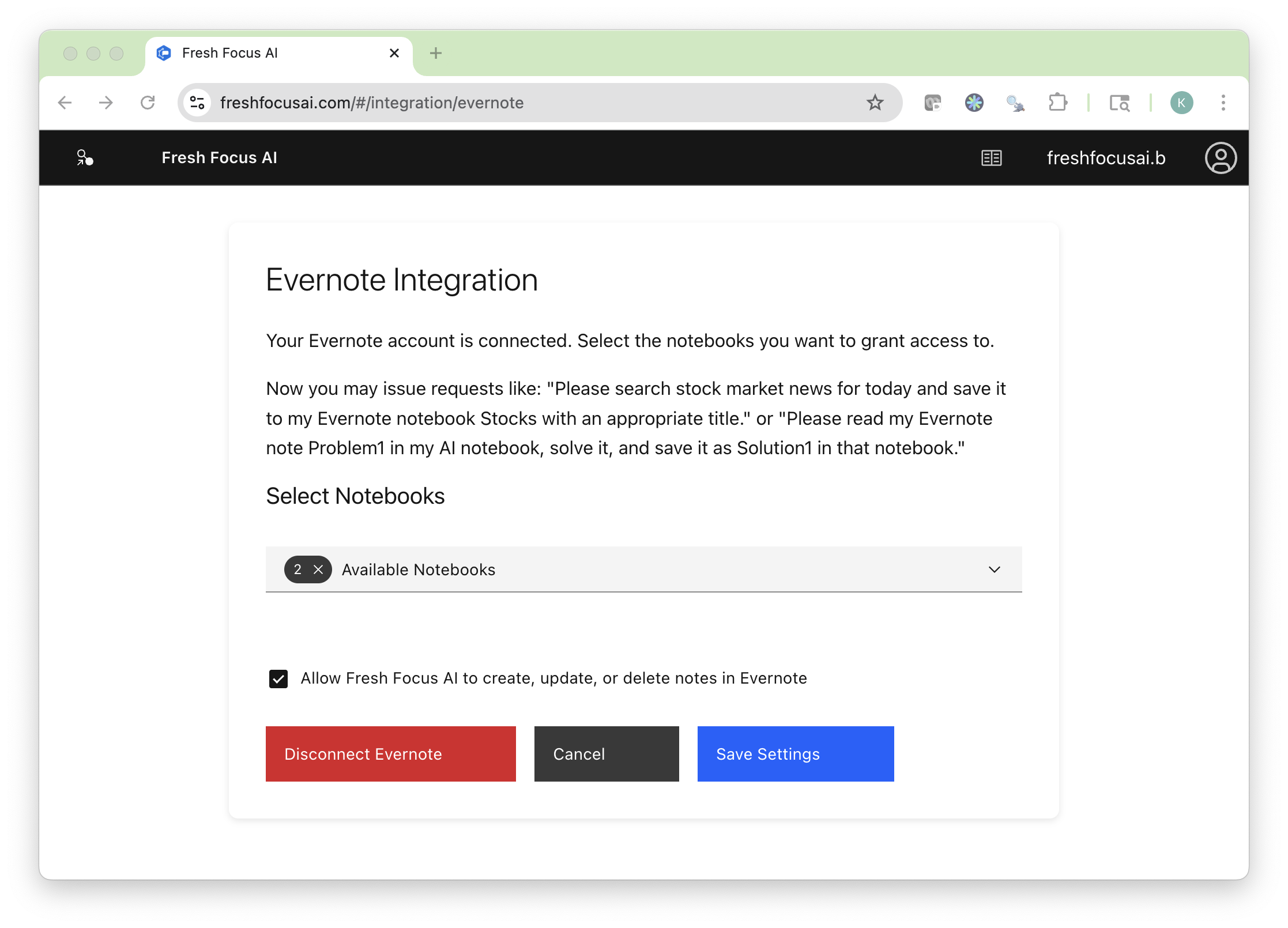
Task: Open the reader icon in the site navbar
Action: (x=991, y=157)
